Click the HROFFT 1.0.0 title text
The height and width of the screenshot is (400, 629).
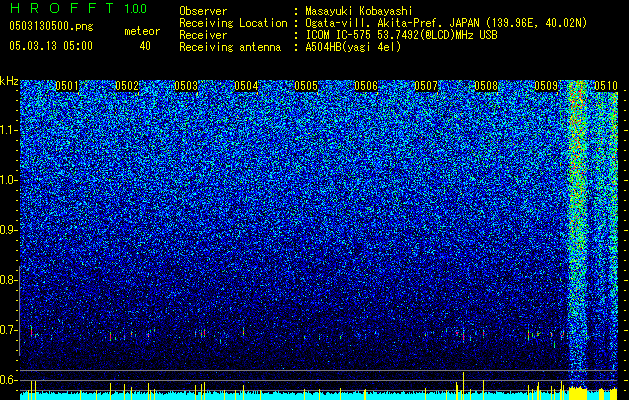pyautogui.click(x=78, y=8)
